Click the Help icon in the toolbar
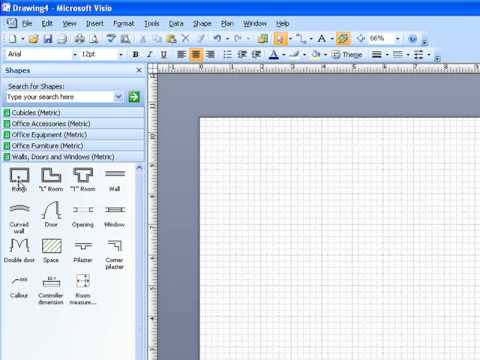480x360 pixels. pos(413,39)
